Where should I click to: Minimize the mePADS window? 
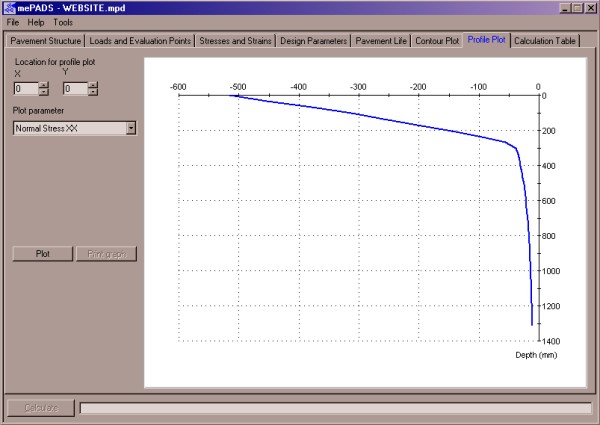(x=566, y=8)
